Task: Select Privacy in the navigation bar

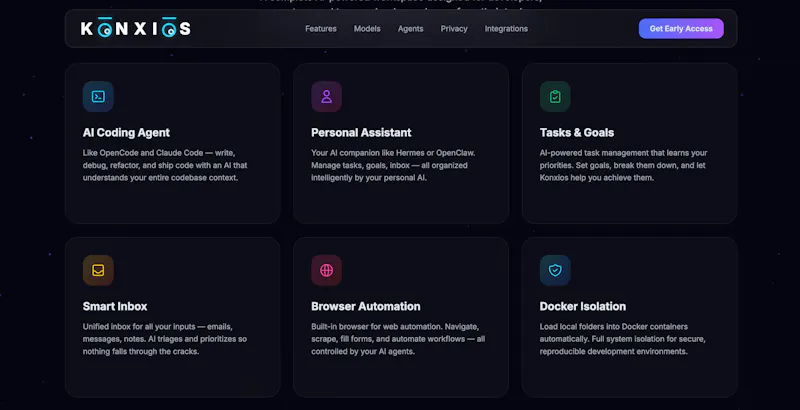Action: point(454,29)
